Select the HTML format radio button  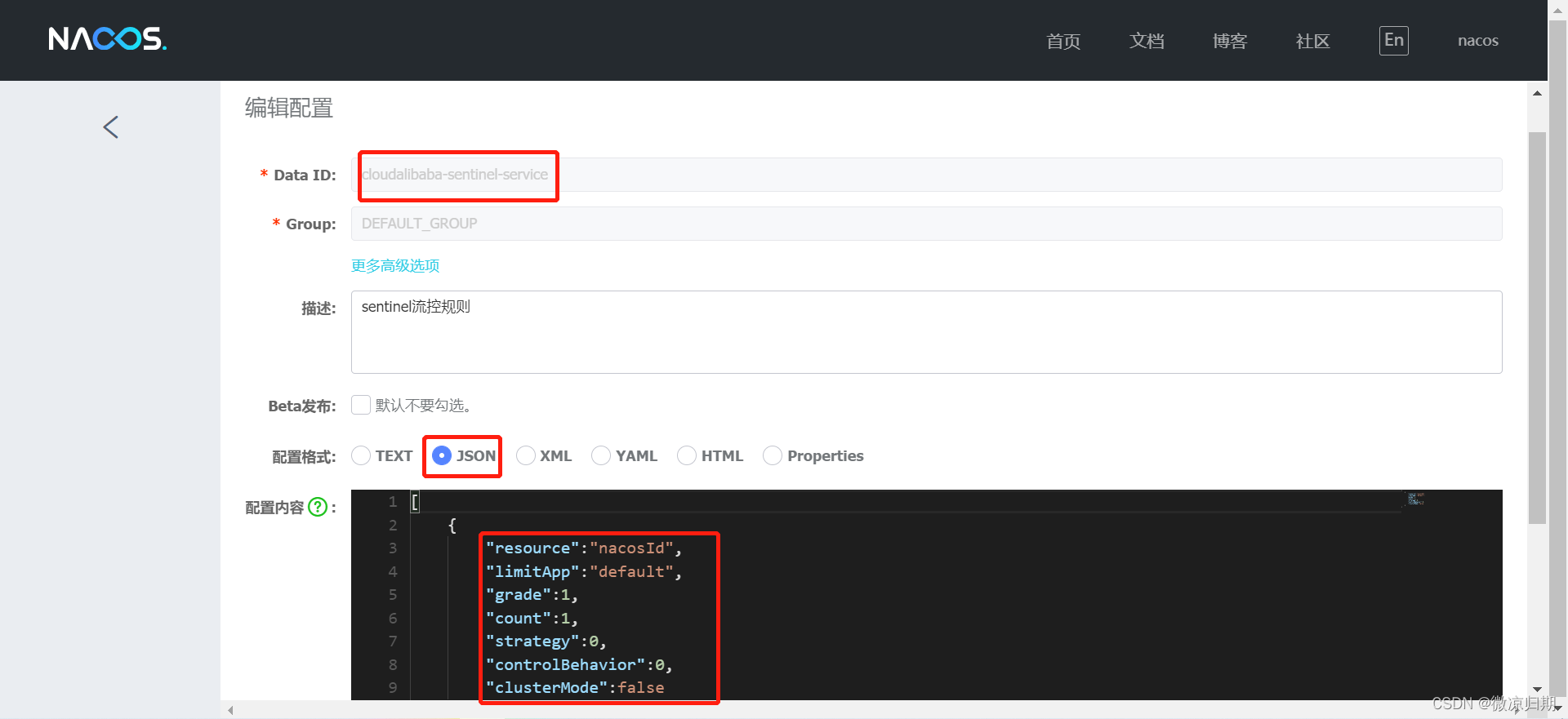coord(687,455)
